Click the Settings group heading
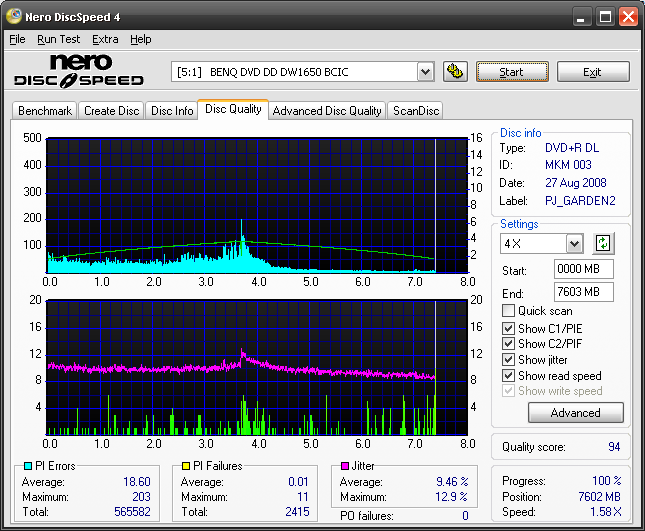 (519, 224)
